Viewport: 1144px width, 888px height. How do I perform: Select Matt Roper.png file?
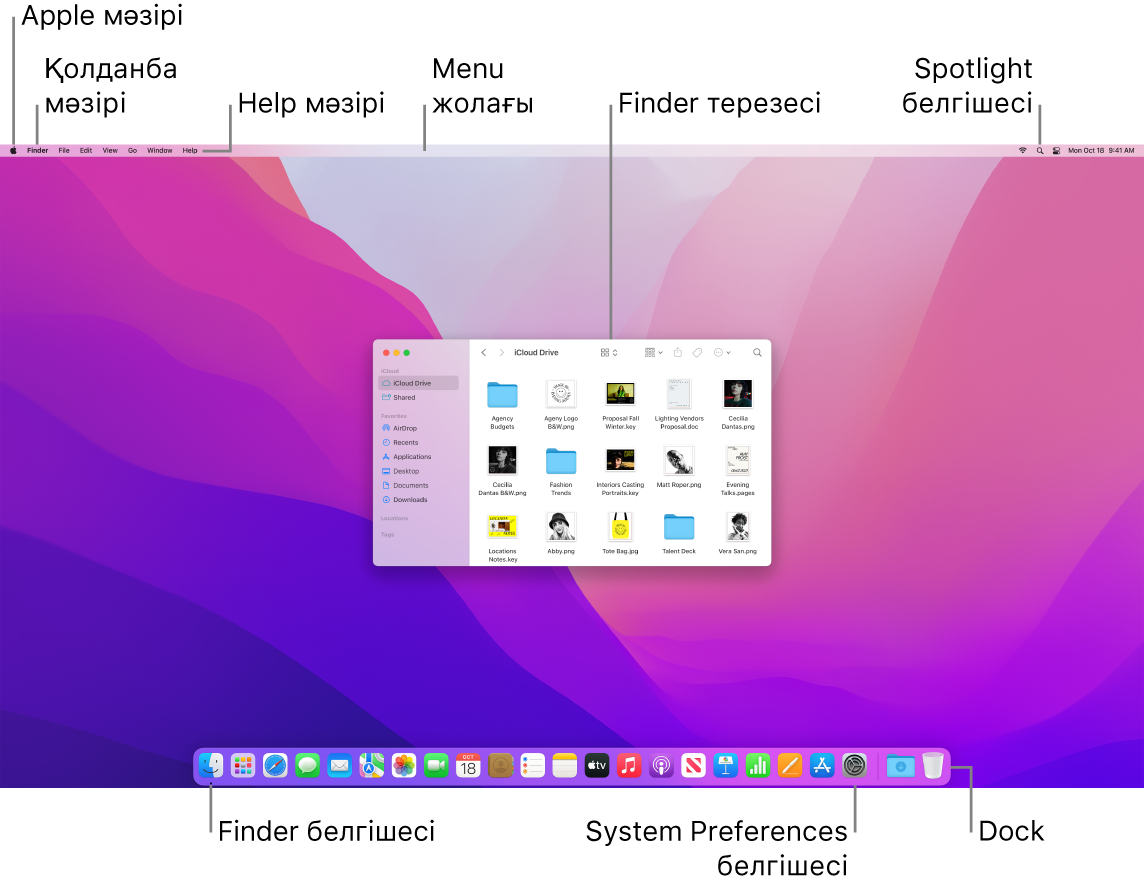[679, 468]
